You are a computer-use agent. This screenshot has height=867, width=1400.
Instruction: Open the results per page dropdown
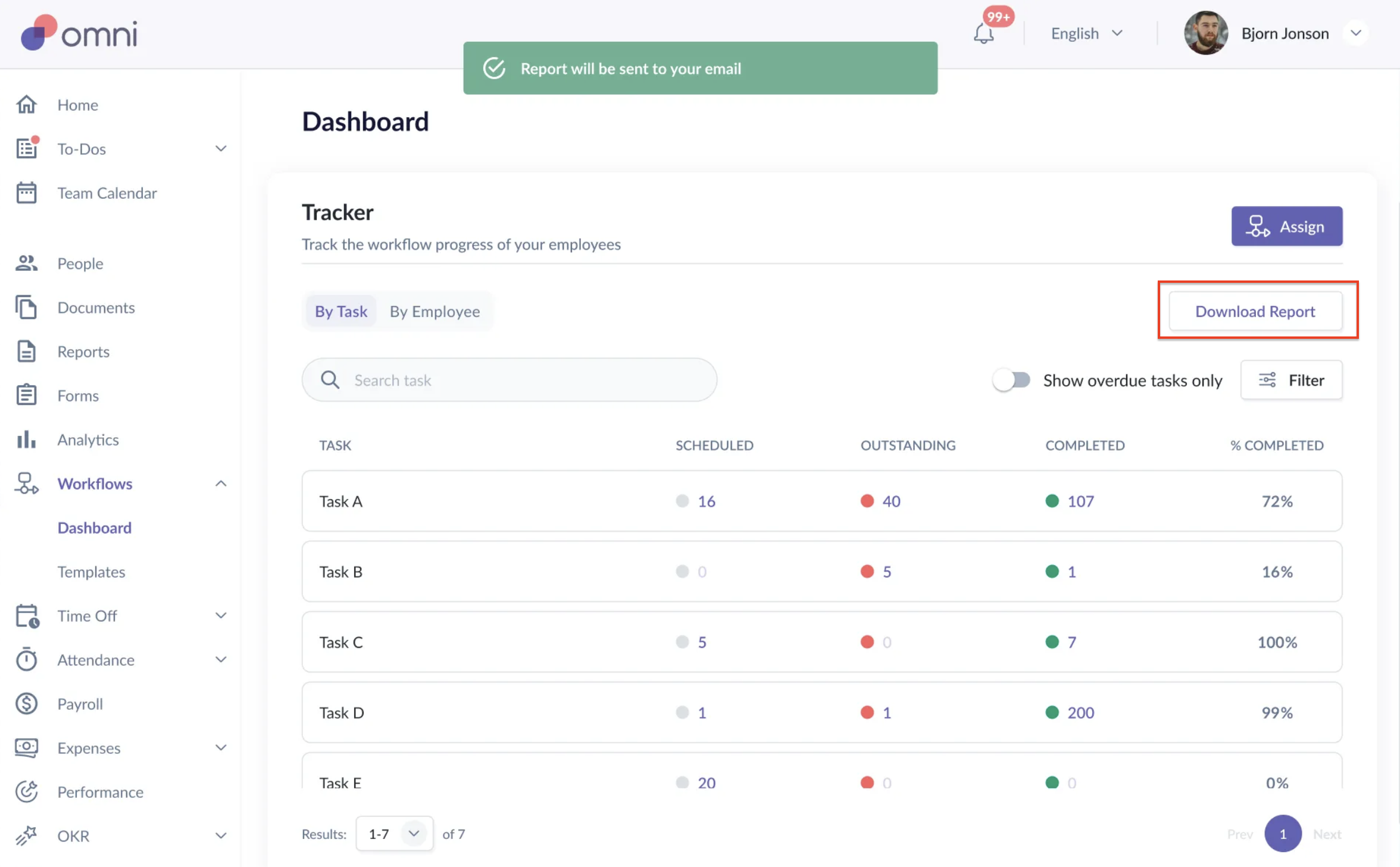(394, 834)
